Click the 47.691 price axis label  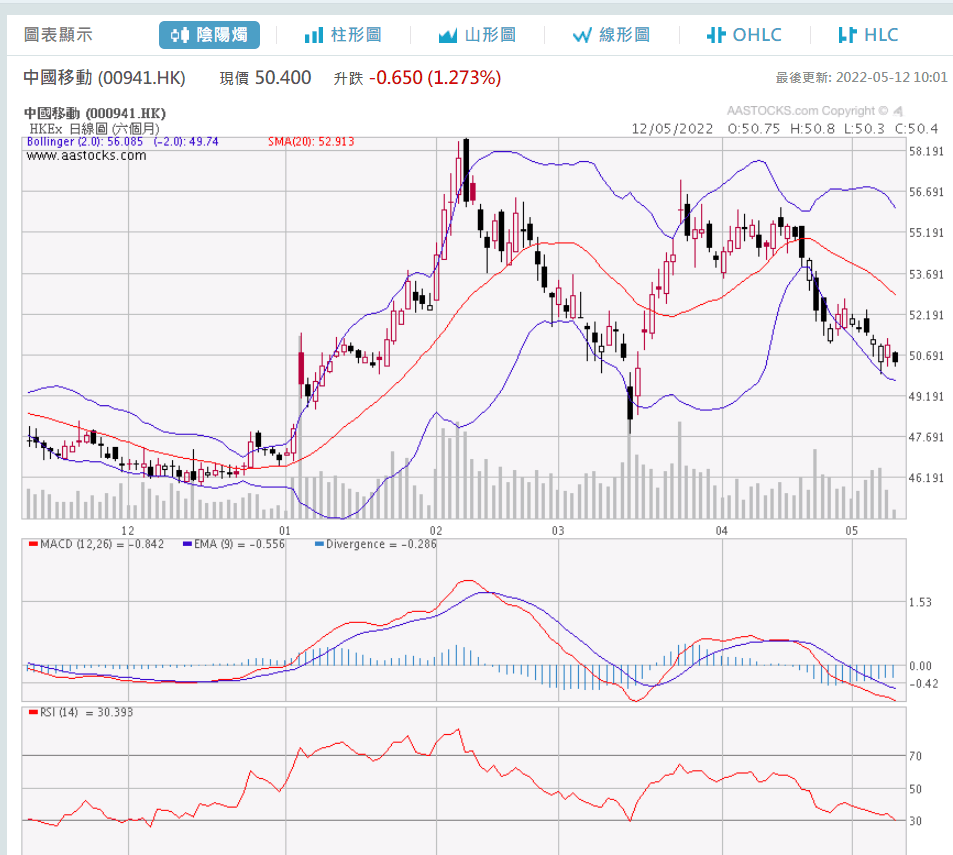(x=926, y=437)
